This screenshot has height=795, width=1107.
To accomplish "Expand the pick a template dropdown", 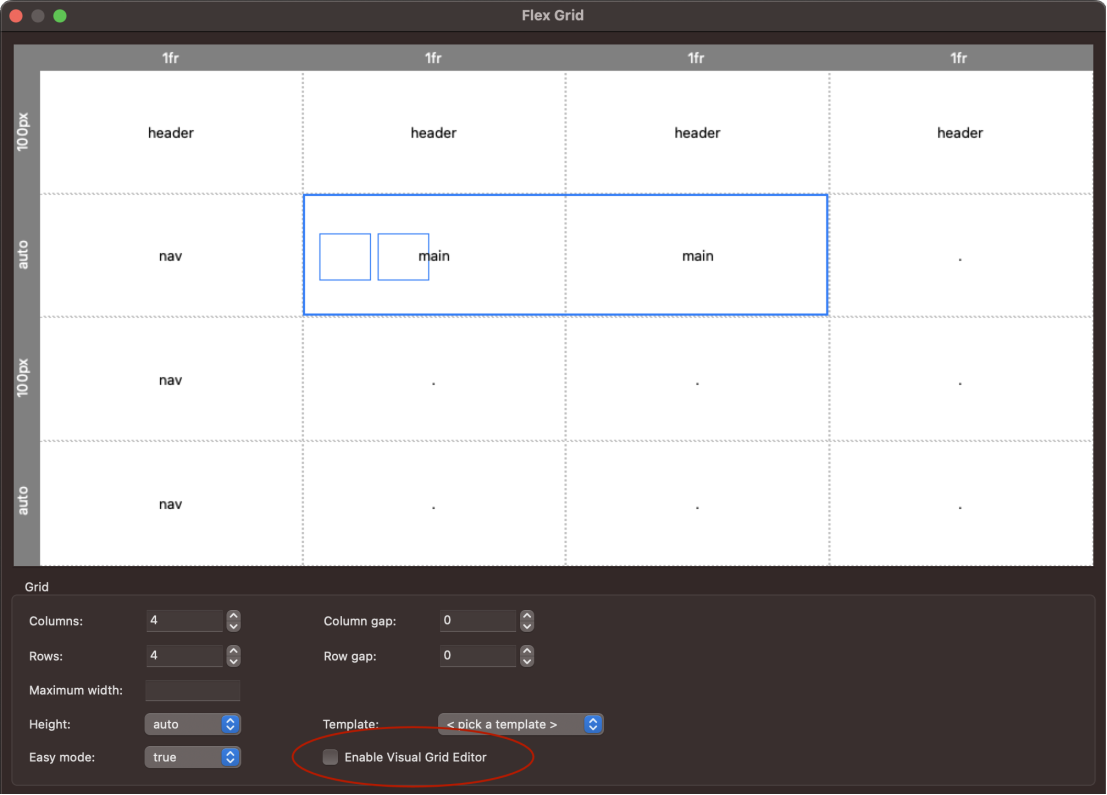I will (x=520, y=724).
